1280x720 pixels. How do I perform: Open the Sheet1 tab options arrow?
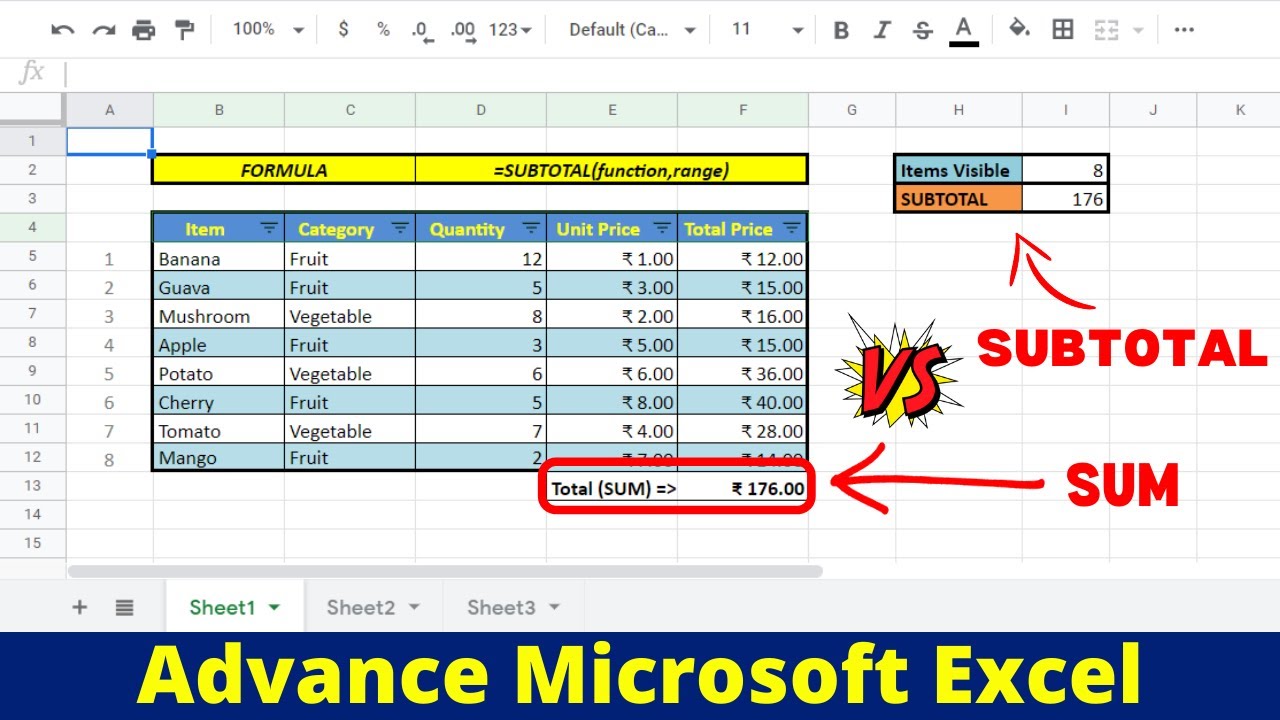click(275, 608)
